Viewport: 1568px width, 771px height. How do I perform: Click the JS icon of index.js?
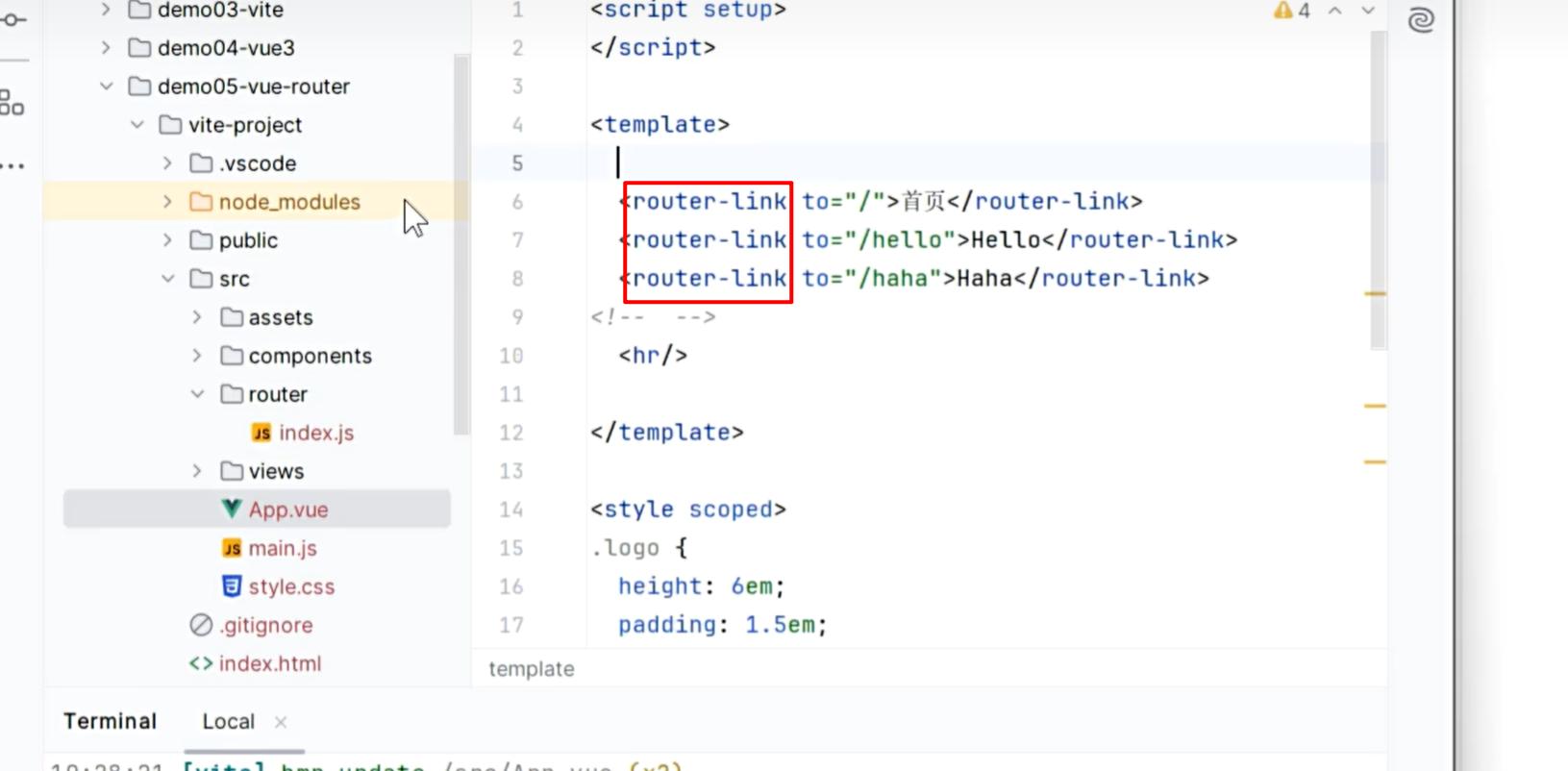click(x=261, y=433)
